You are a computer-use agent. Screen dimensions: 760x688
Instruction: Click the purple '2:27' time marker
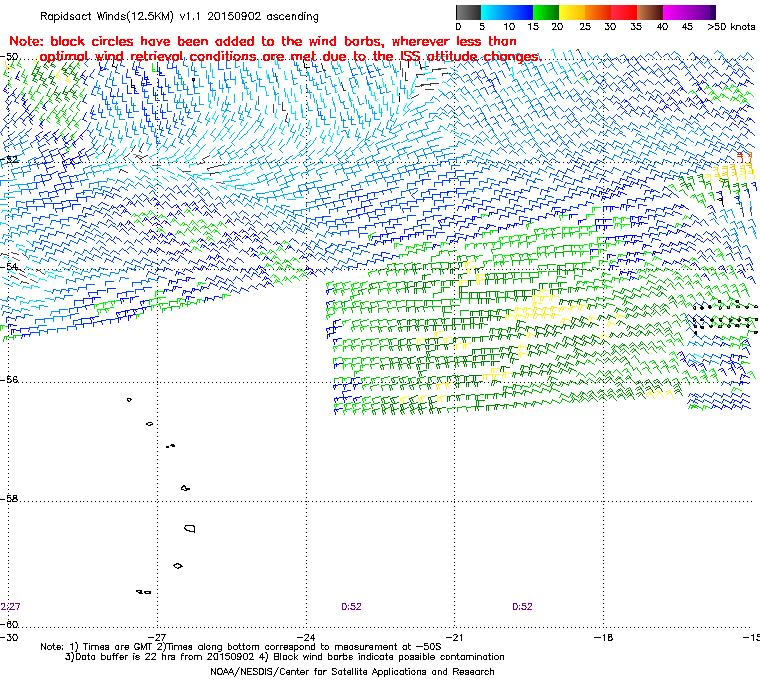click(10, 607)
